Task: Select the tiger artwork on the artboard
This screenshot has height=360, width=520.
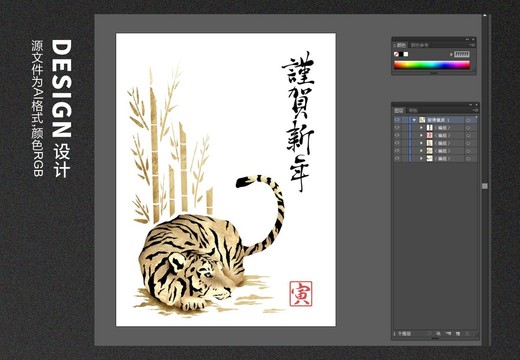Action: coord(210,243)
